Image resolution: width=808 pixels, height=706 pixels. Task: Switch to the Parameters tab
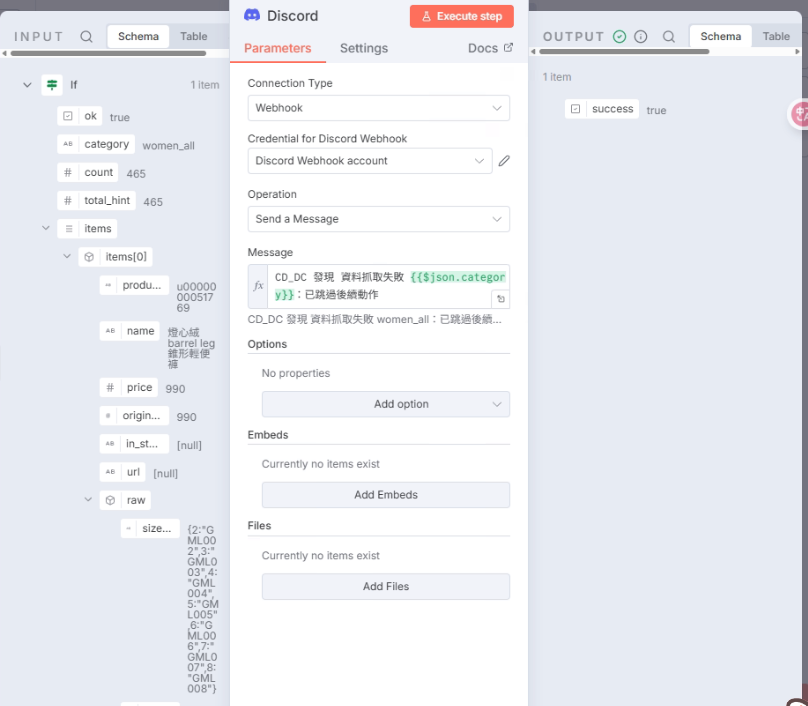point(278,48)
